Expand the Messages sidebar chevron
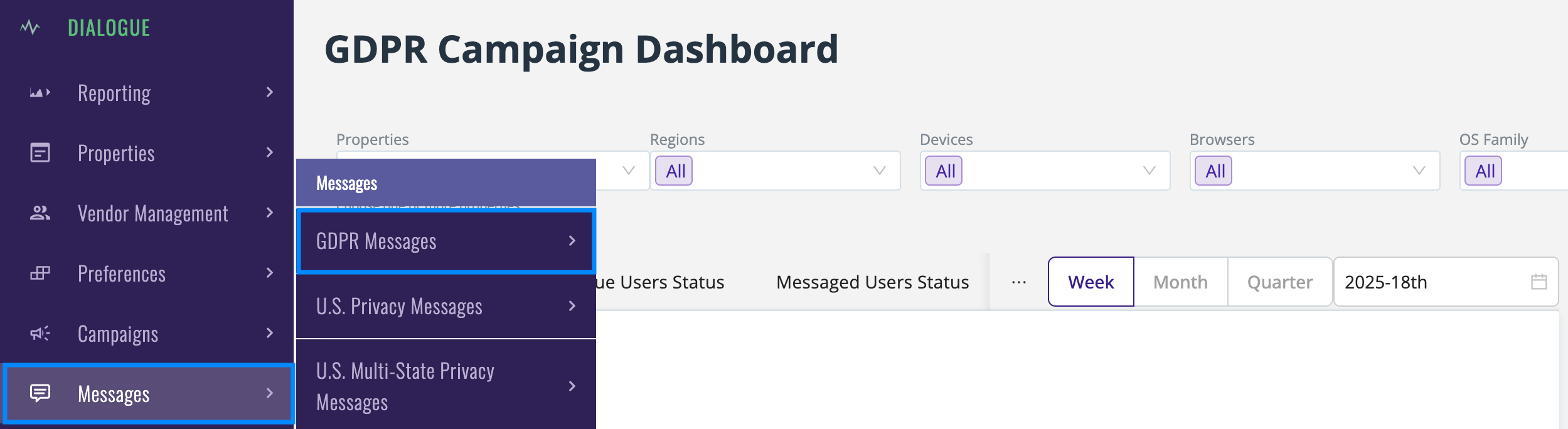Image resolution: width=1568 pixels, height=429 pixels. pos(270,393)
